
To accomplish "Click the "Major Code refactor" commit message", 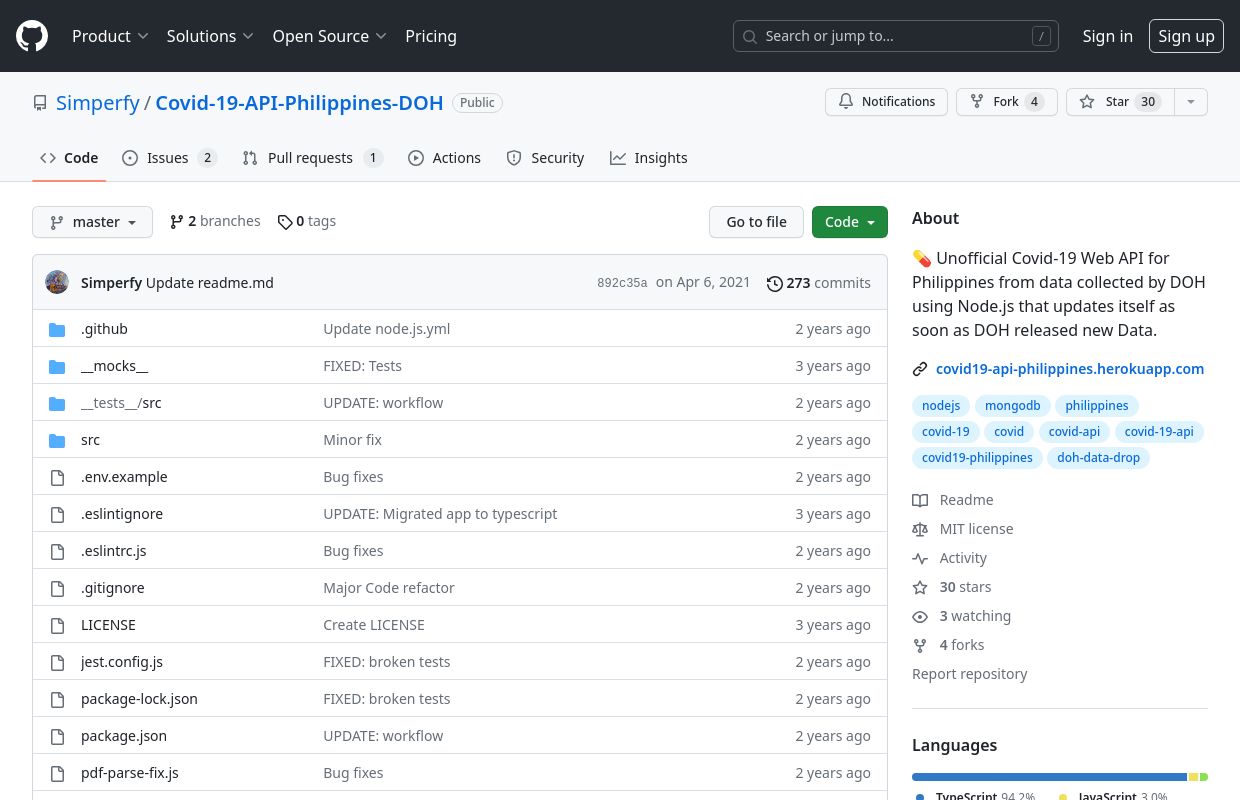I will pos(389,588).
